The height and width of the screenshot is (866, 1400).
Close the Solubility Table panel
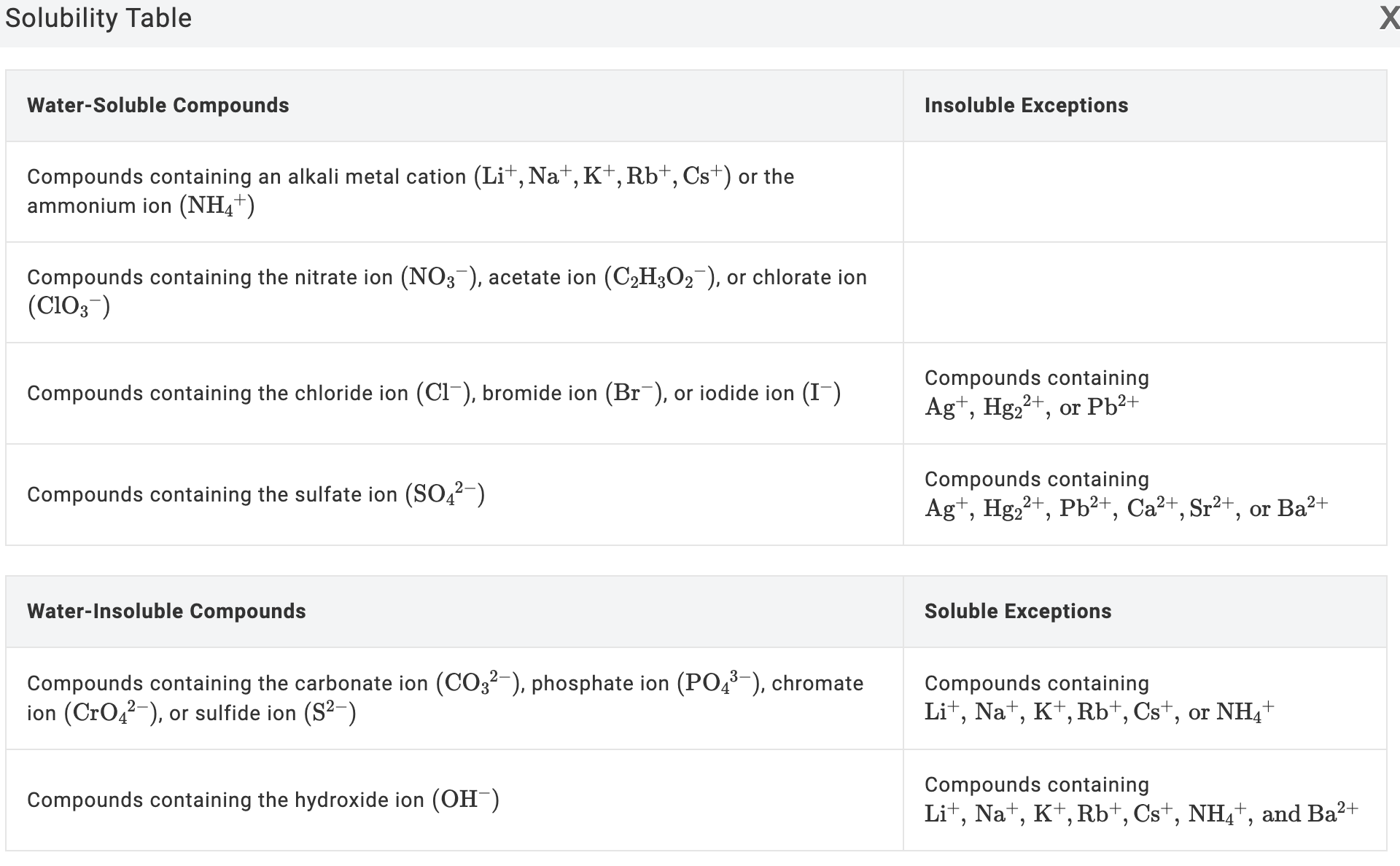[1388, 18]
